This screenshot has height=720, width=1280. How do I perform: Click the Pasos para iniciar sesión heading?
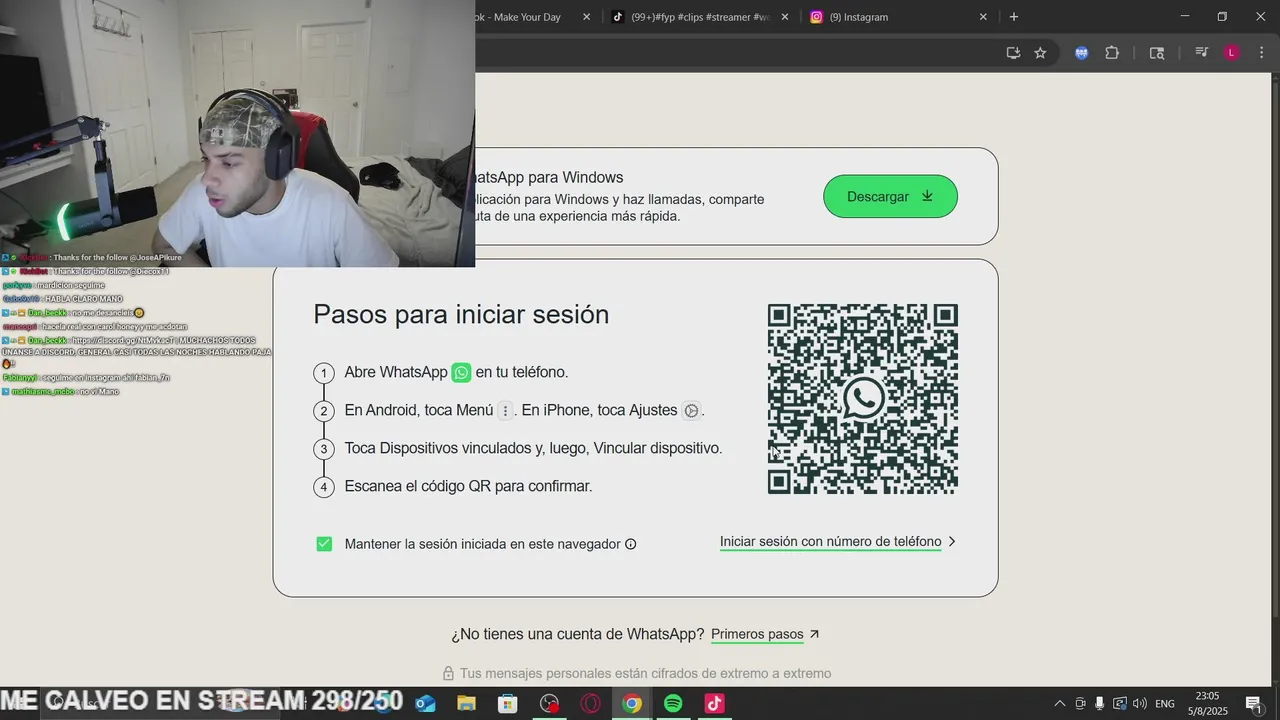pos(461,314)
